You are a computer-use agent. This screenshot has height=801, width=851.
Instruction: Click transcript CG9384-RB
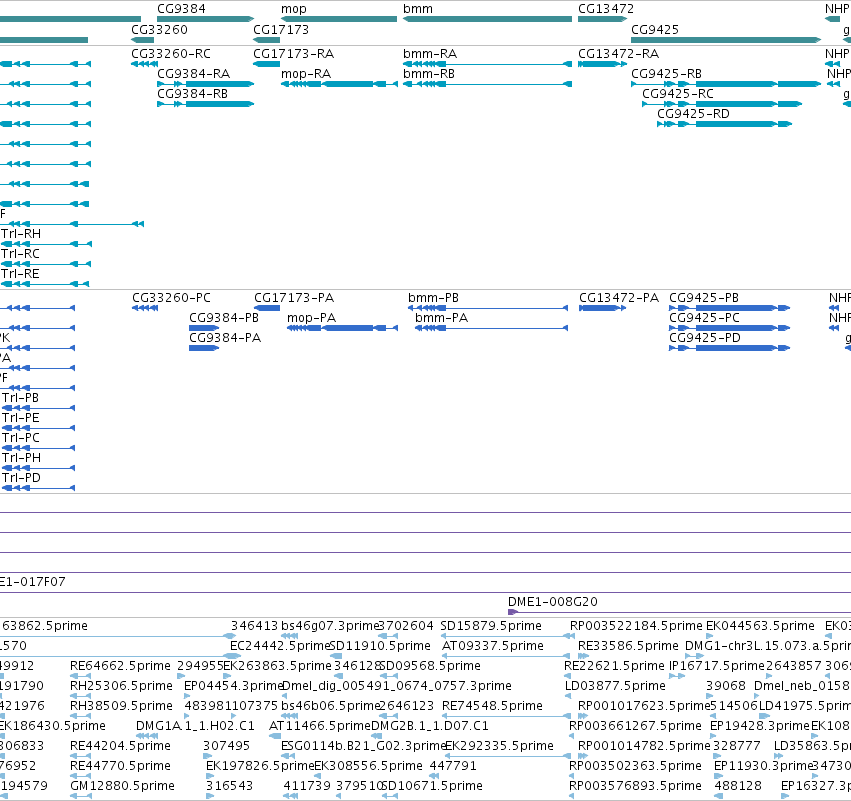192,94
